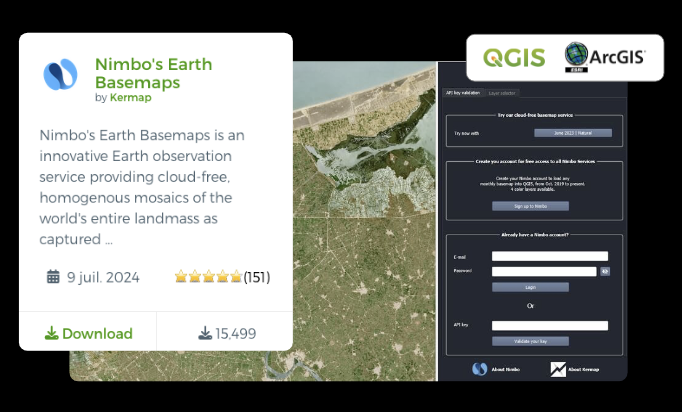Open the Kermap author link
The width and height of the screenshot is (682, 412).
(x=130, y=97)
